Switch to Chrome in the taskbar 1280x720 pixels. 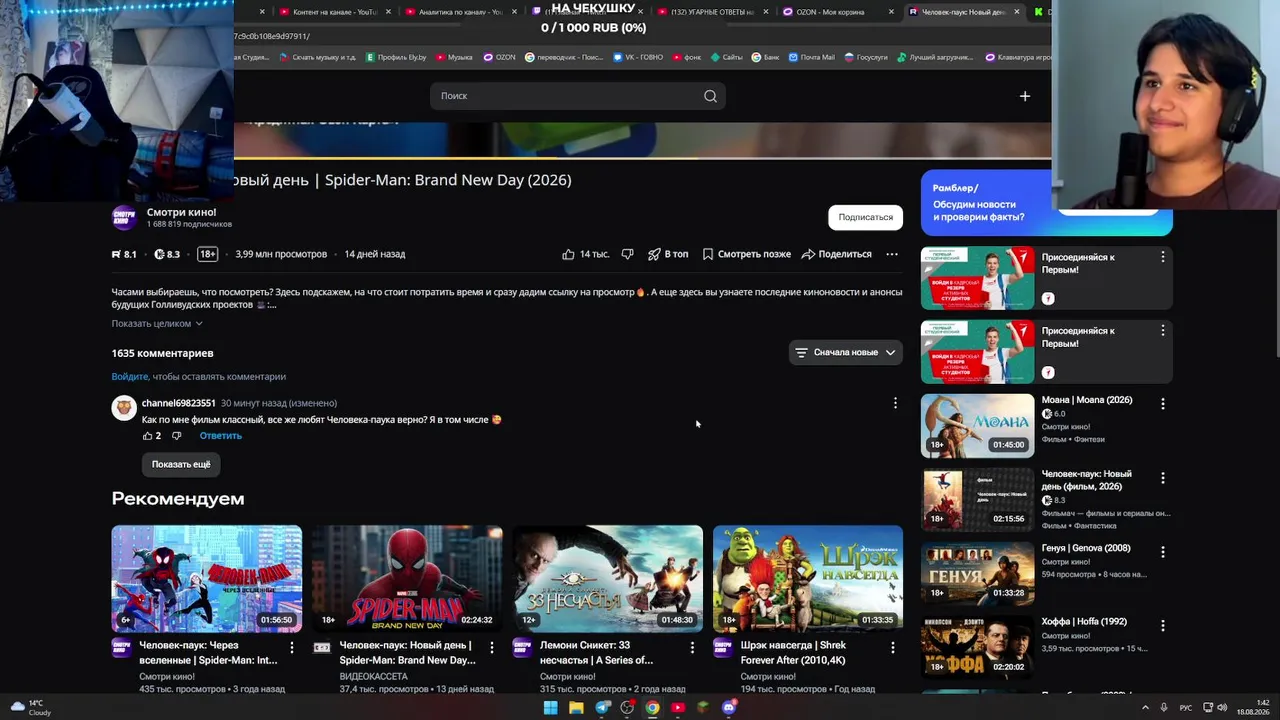click(x=652, y=708)
